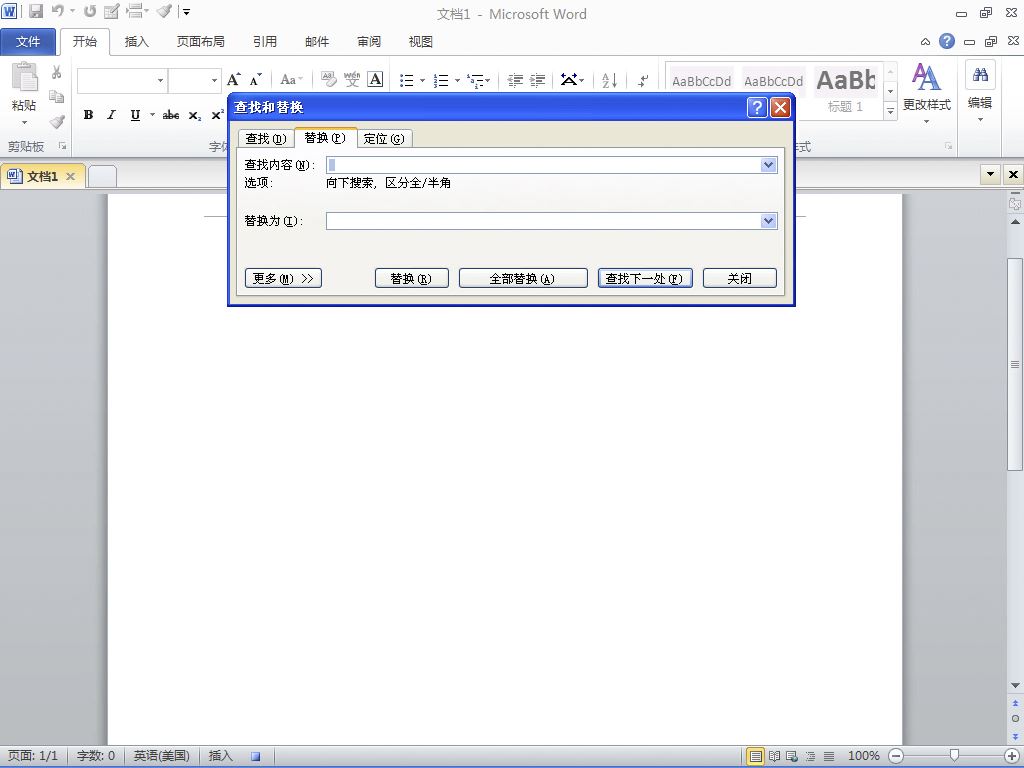The height and width of the screenshot is (768, 1024).
Task: Toggle numbered list formatting
Action: tap(441, 80)
